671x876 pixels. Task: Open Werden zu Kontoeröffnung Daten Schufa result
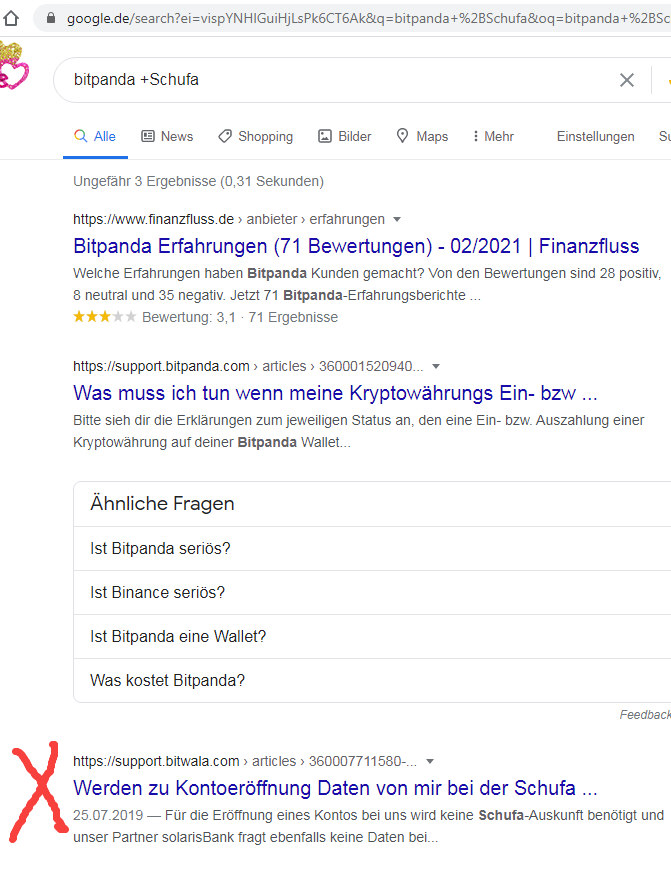(335, 788)
